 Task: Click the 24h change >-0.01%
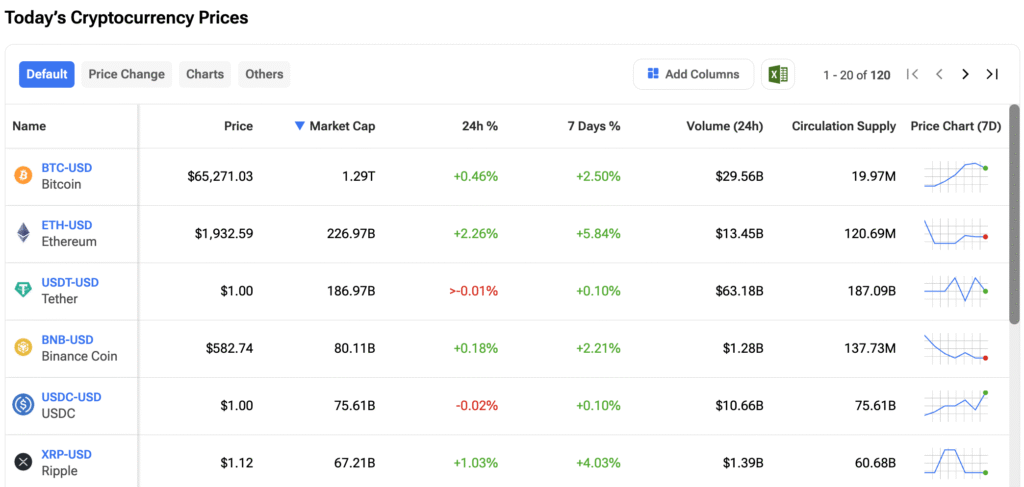pos(473,291)
